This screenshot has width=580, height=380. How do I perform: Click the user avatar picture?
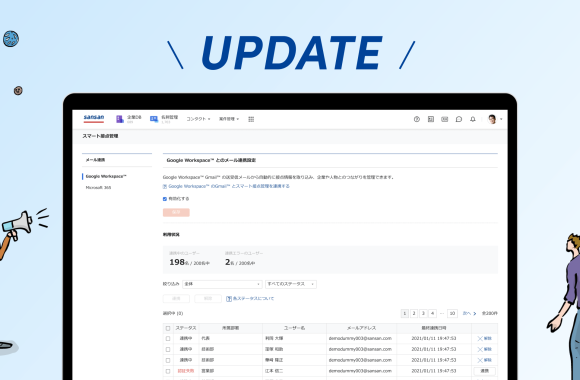pos(492,119)
